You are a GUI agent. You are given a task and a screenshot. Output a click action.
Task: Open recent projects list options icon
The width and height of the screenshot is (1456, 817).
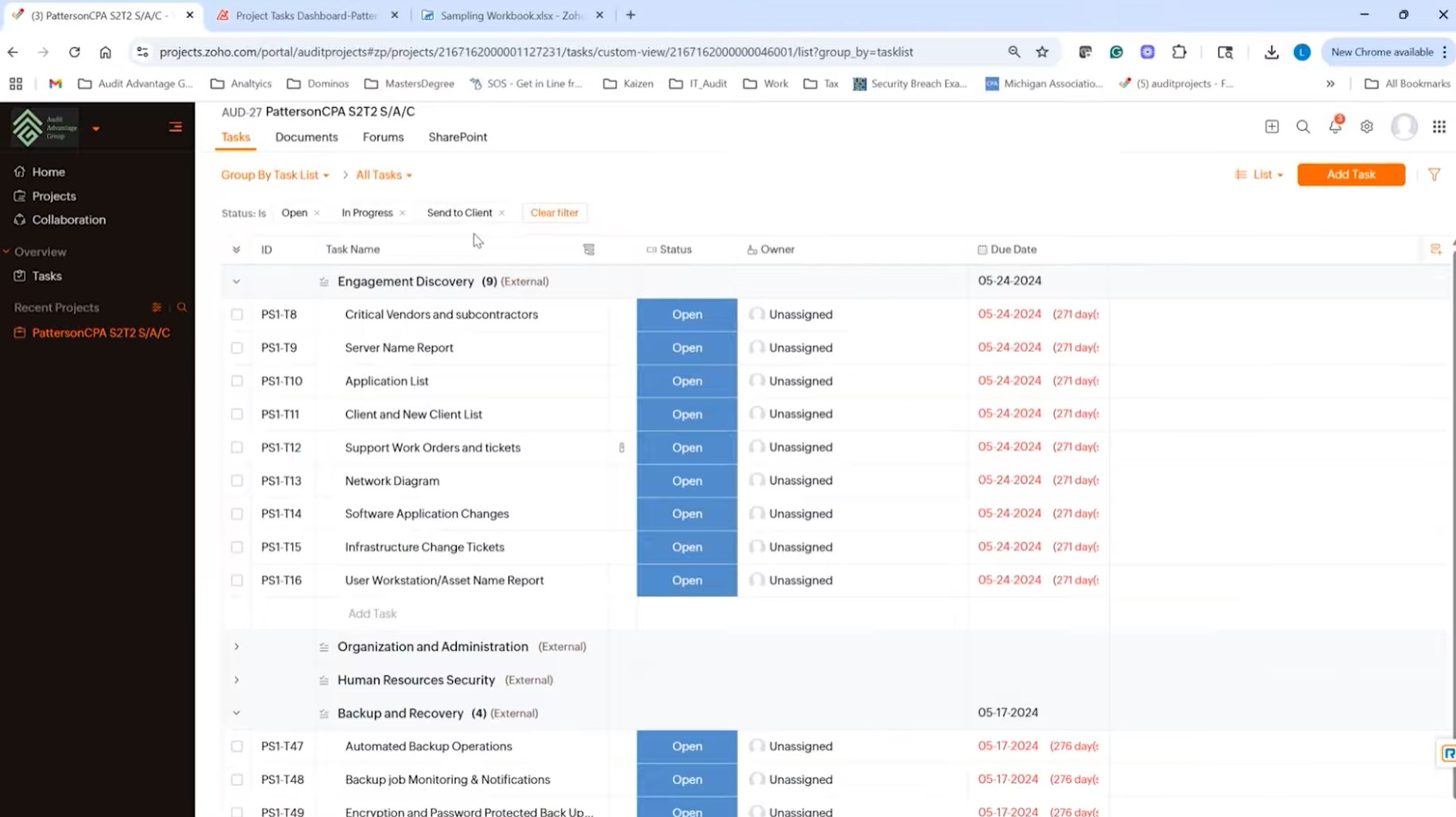tap(156, 308)
